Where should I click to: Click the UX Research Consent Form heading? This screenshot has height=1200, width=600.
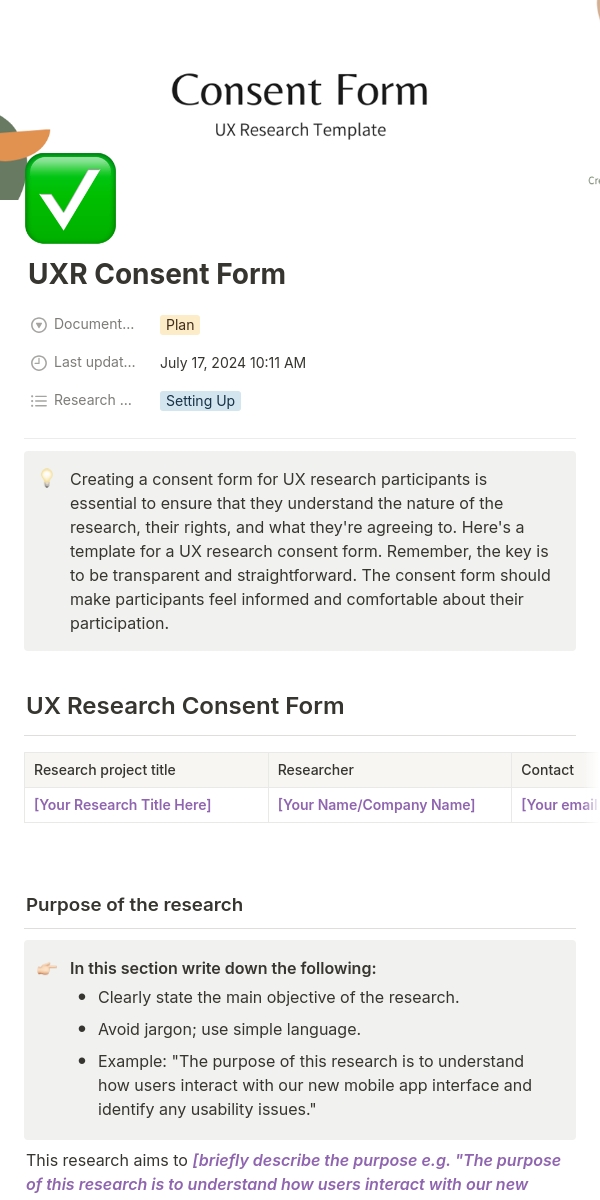(x=185, y=706)
